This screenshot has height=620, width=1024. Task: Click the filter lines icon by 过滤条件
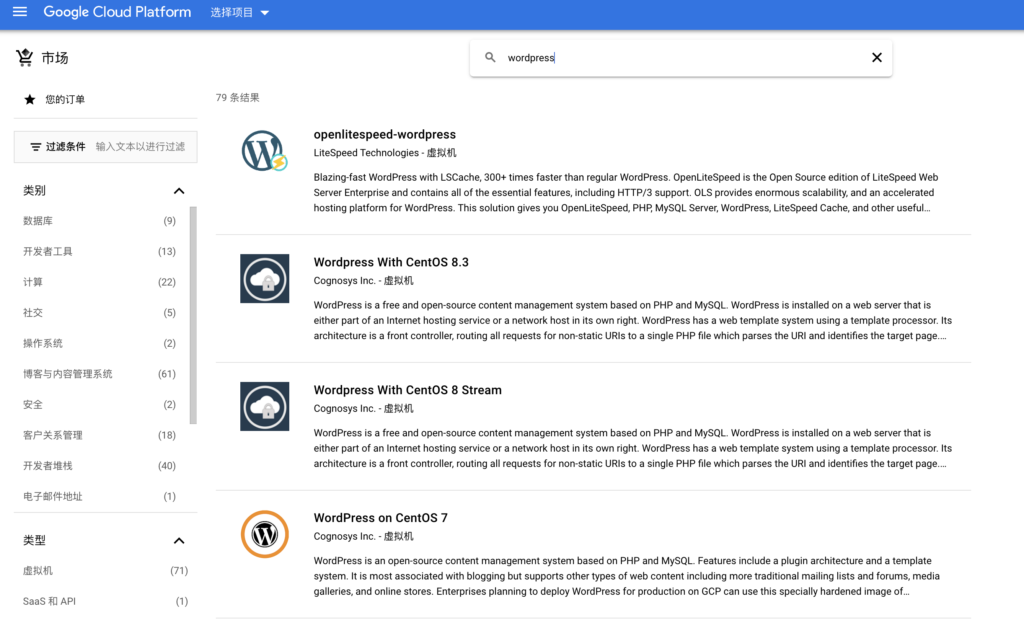point(35,147)
